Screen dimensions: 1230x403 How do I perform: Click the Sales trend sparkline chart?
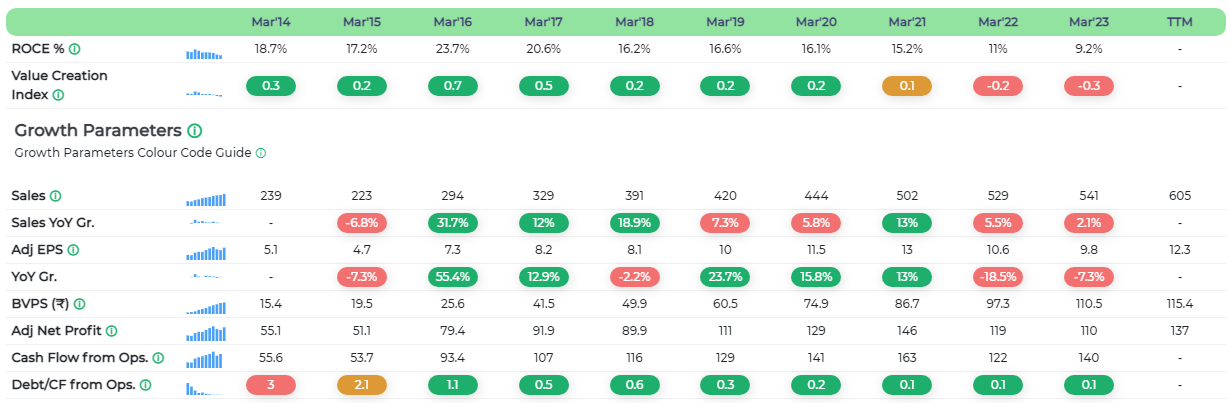205,199
